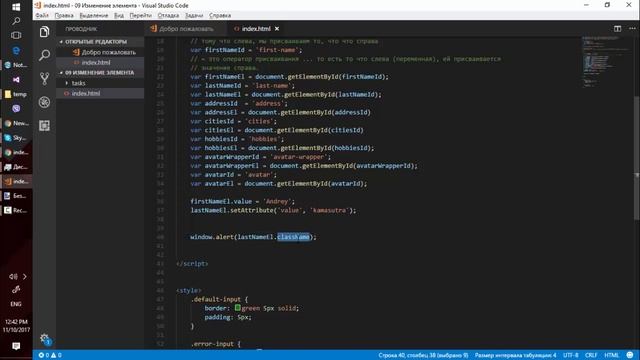The height and width of the screenshot is (360, 640).
Task: Change line ending sequence CRLF
Action: (x=591, y=355)
